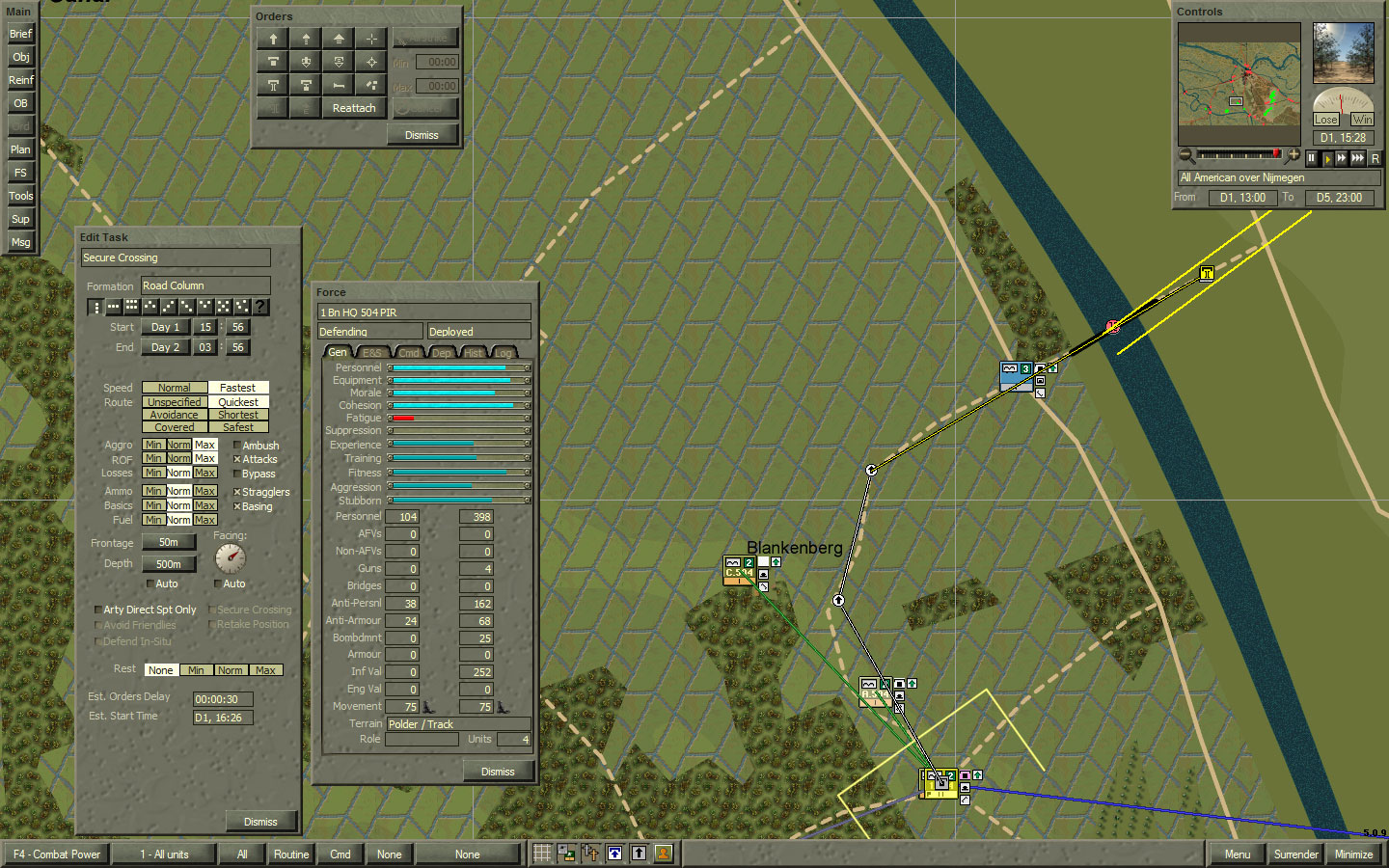Viewport: 1389px width, 868px height.
Task: Select the bed-shaped Rest order icon
Action: 339,85
